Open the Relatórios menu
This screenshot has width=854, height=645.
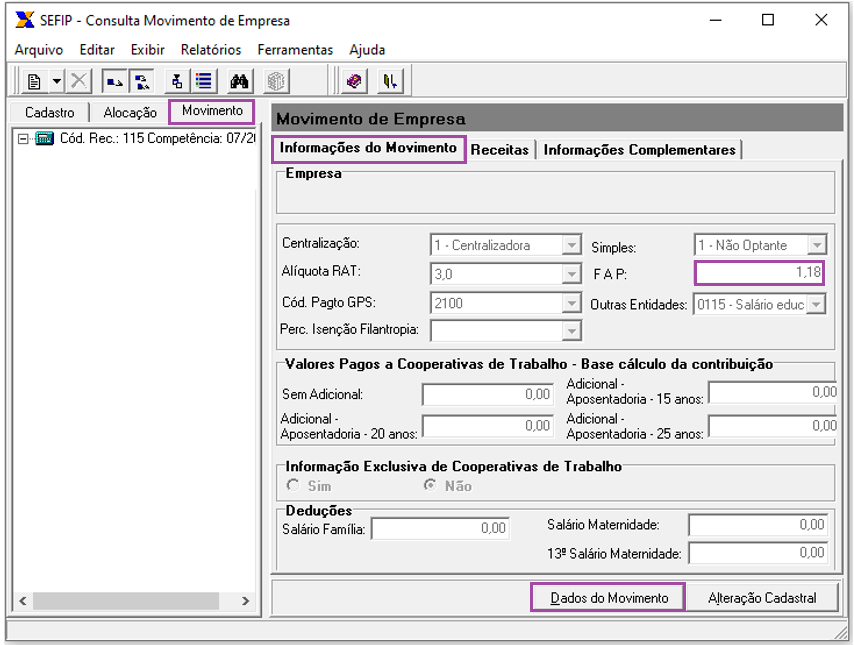pos(211,50)
